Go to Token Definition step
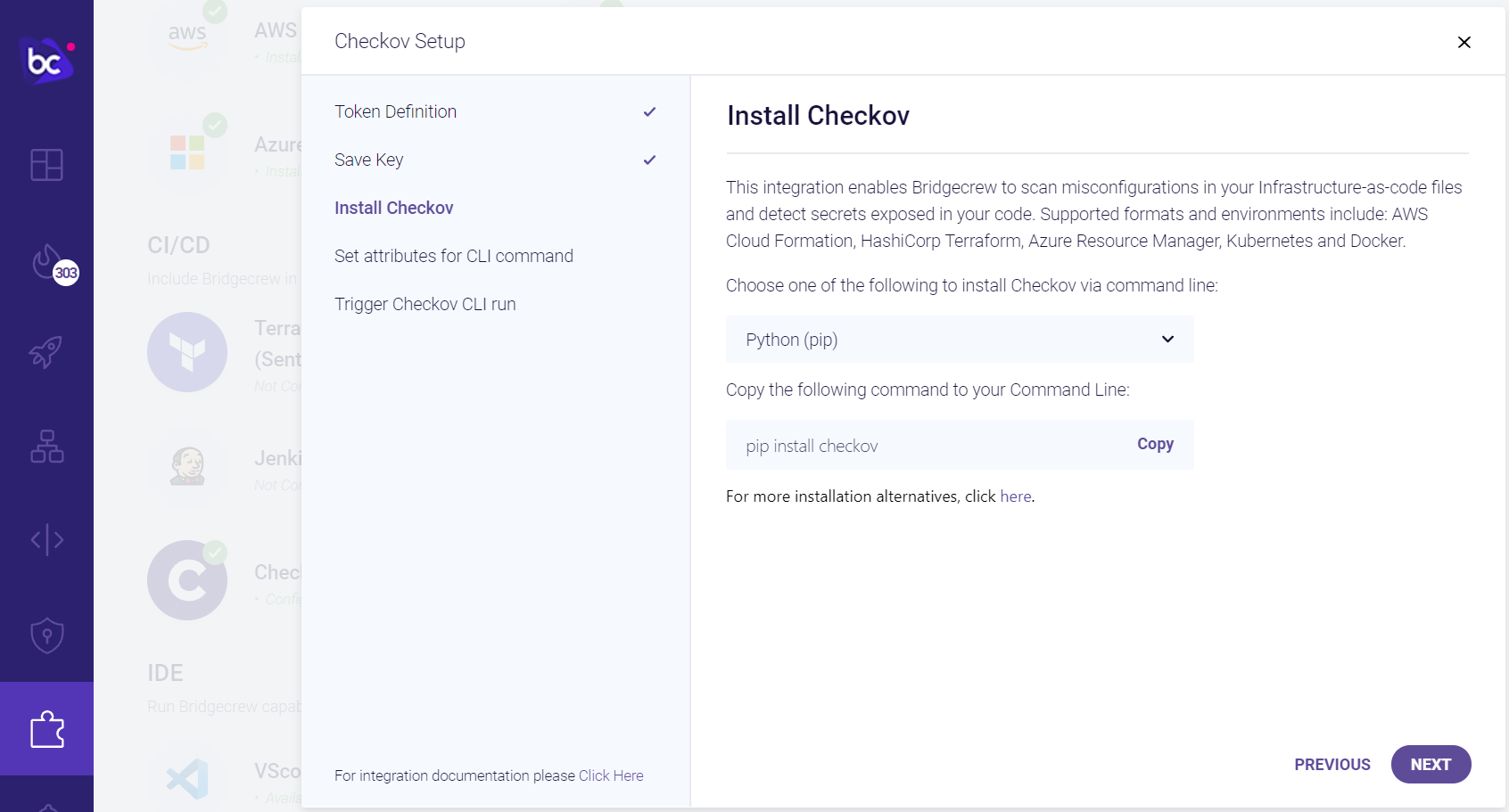The width and height of the screenshot is (1509, 812). pos(395,111)
